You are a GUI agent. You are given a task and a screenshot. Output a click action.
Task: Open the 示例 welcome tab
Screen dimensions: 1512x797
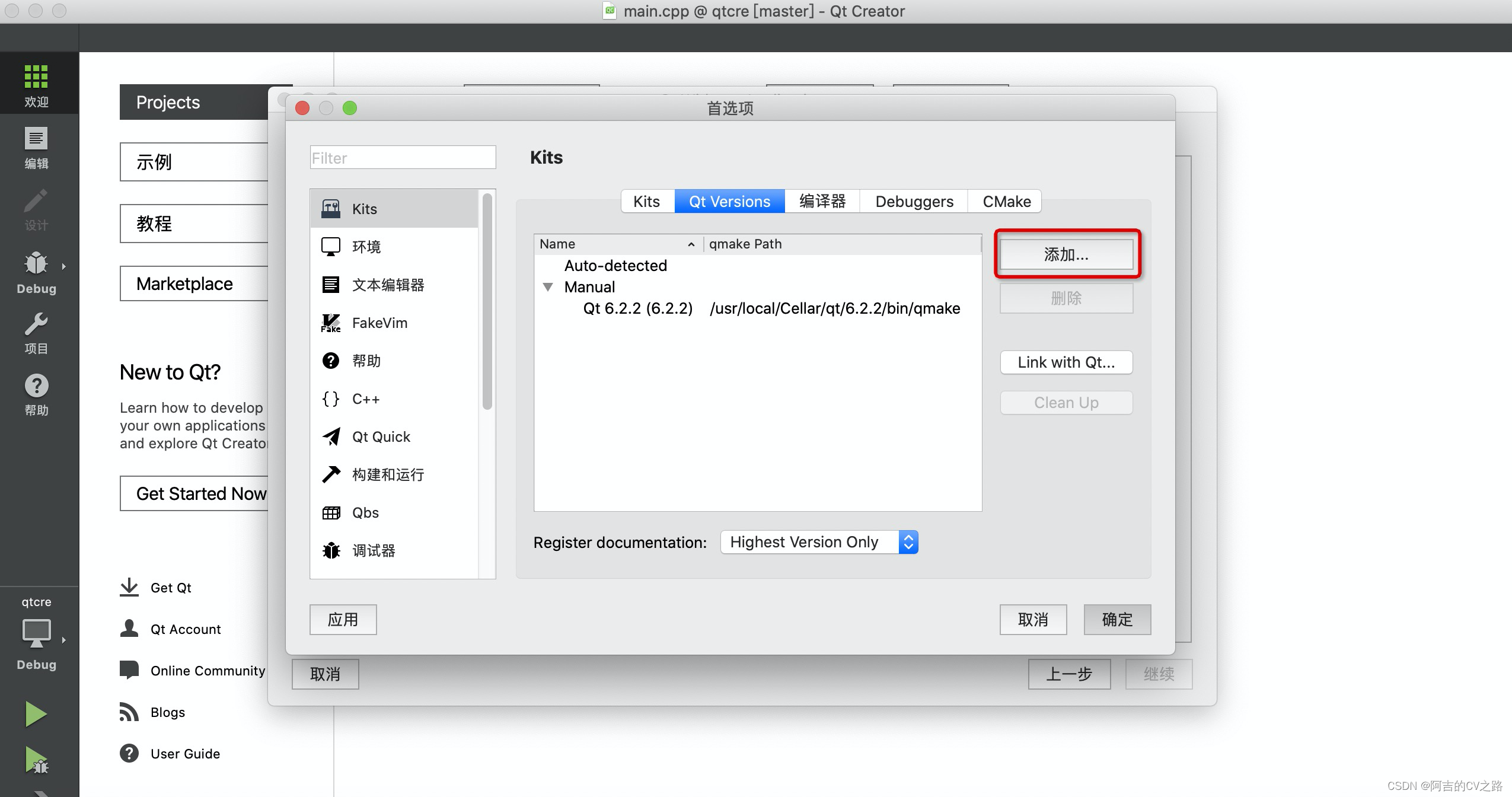[x=194, y=162]
